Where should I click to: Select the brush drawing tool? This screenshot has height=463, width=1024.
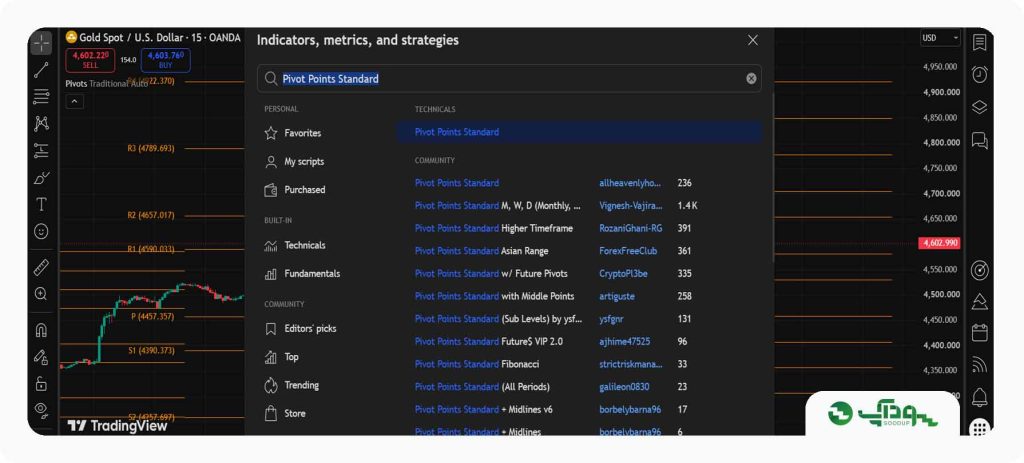click(41, 178)
